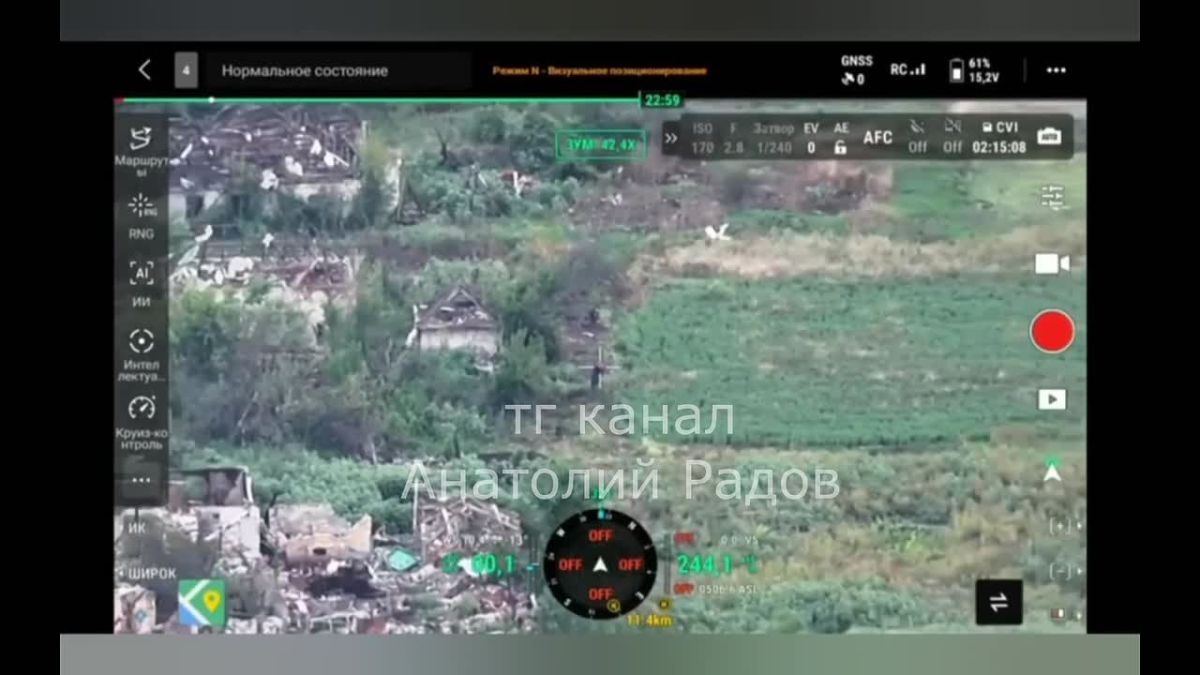Screen dimensions: 1200x675
Task: Go back using the top-left arrow
Action: 144,70
